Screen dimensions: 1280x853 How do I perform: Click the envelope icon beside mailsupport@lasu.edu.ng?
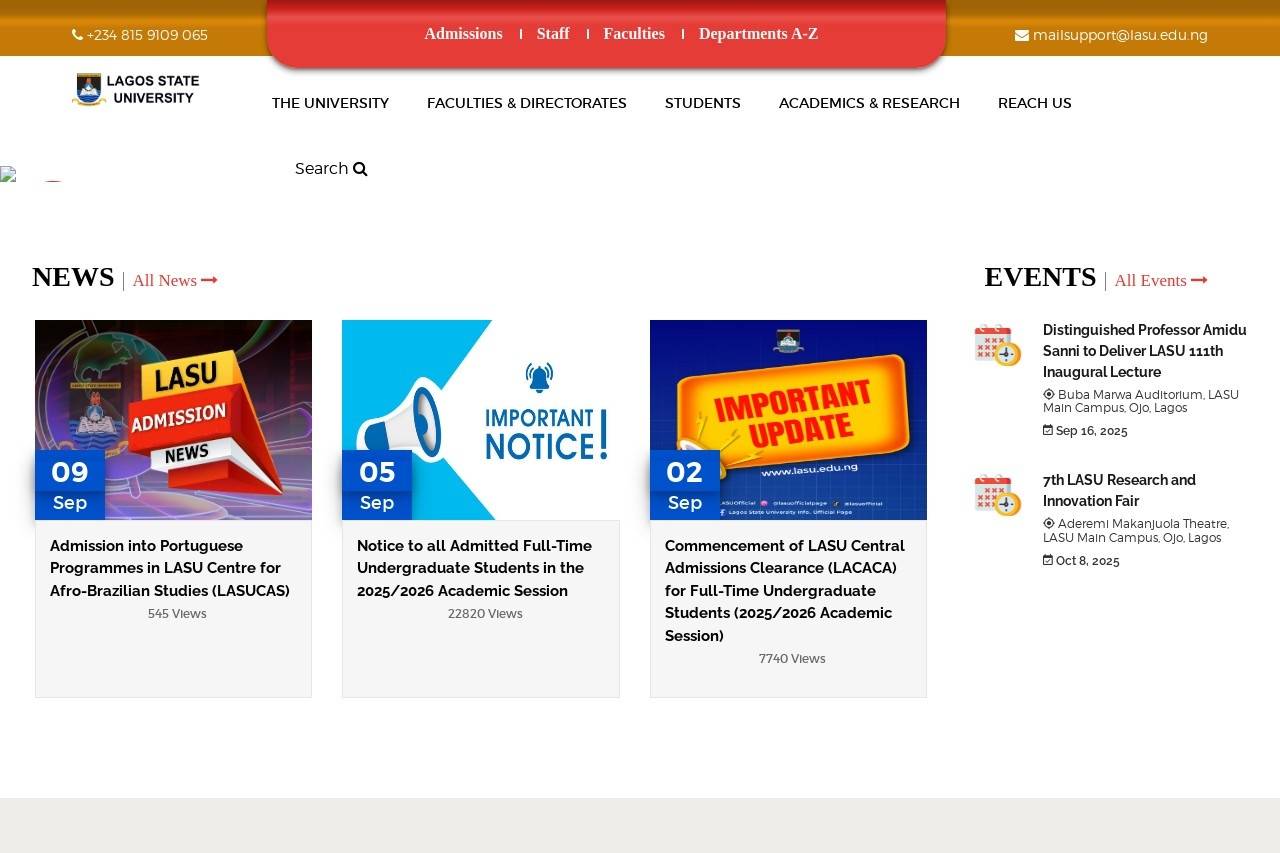(1022, 35)
